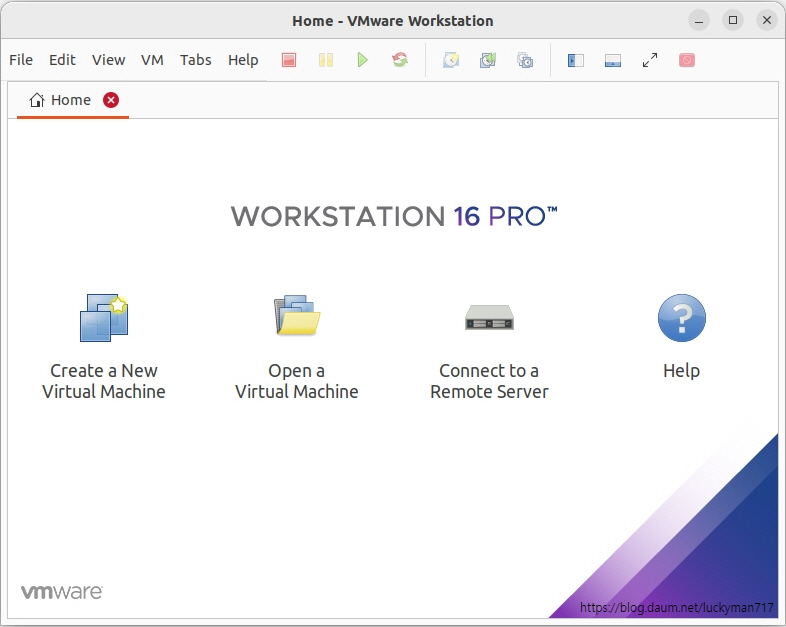Close the Home tab with red X
Screen dimensions: 786x627
click(111, 100)
